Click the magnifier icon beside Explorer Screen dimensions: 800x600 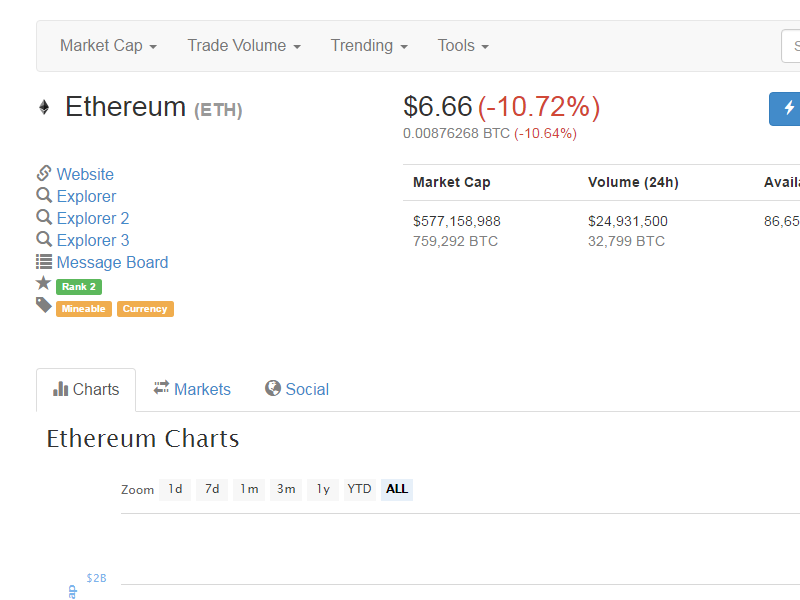44,195
